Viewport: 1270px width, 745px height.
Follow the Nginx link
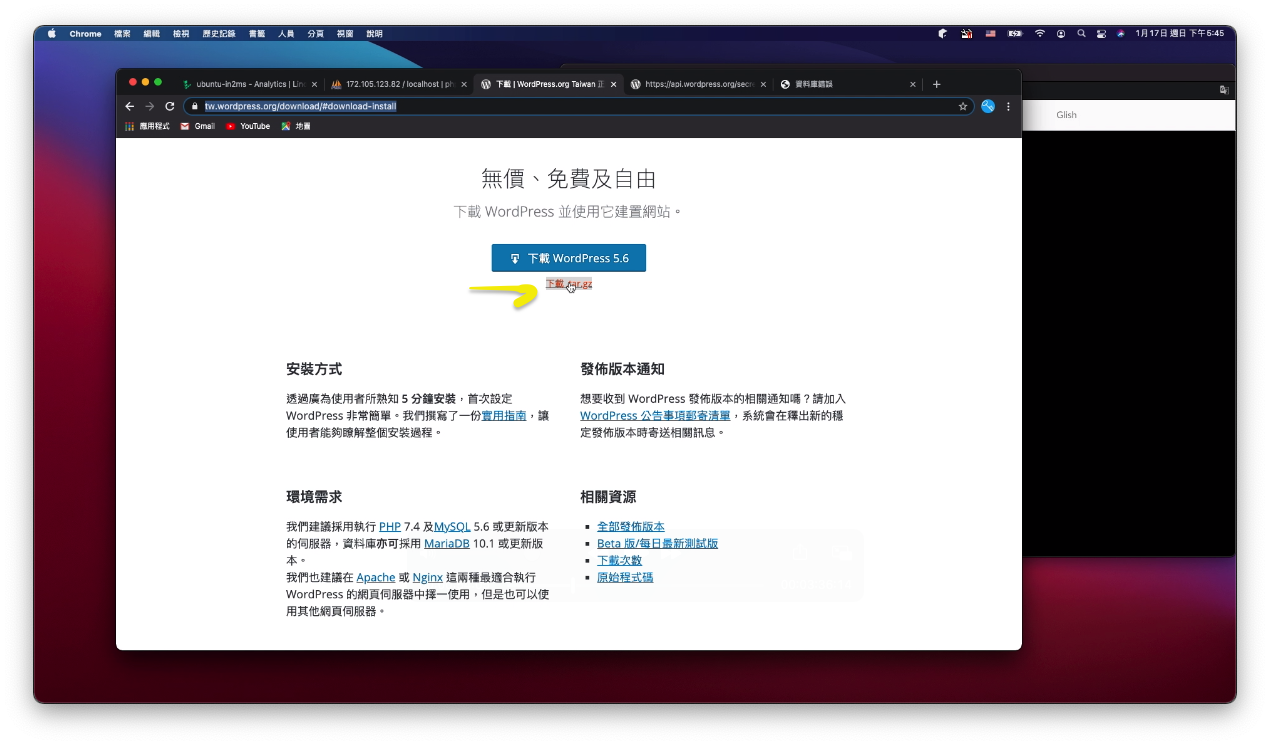pyautogui.click(x=428, y=577)
